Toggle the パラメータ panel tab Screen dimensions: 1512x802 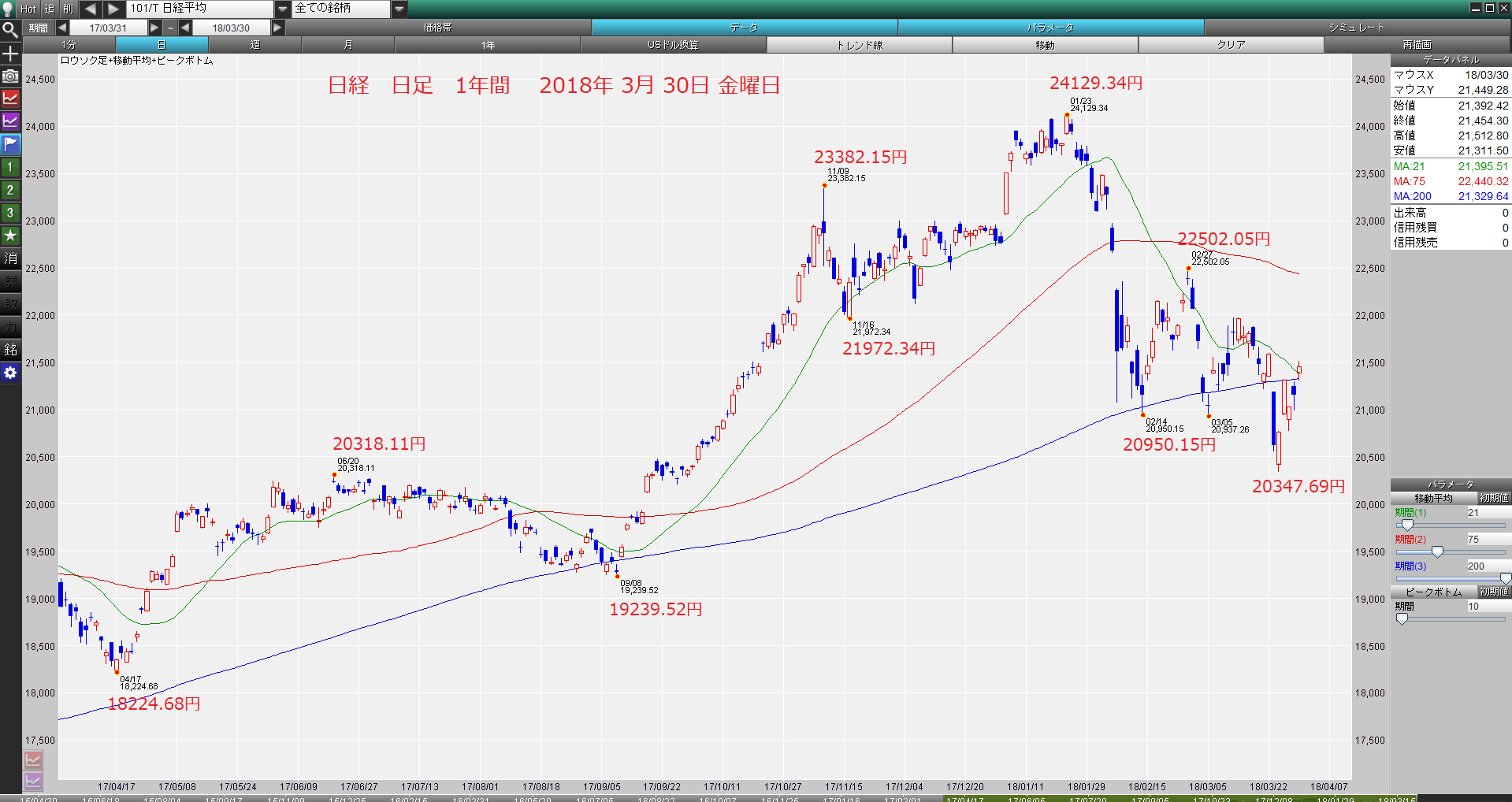1050,28
